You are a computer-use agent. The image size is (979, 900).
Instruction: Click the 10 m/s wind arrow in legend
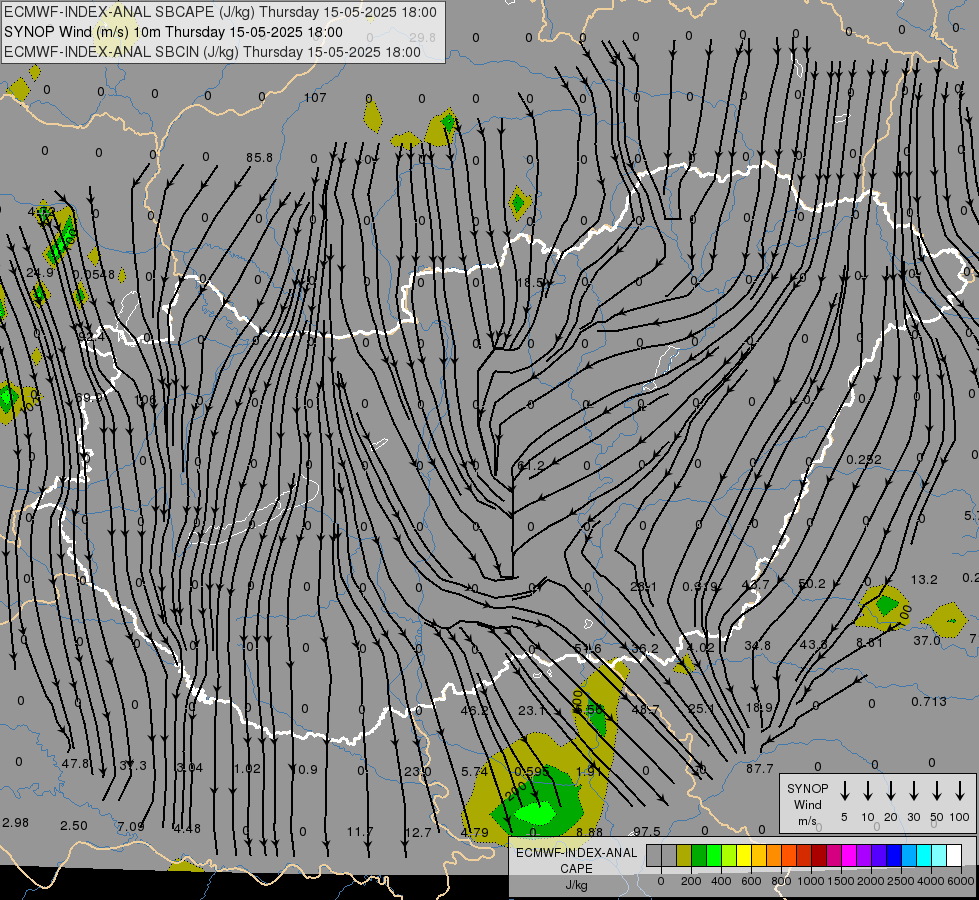tap(868, 791)
